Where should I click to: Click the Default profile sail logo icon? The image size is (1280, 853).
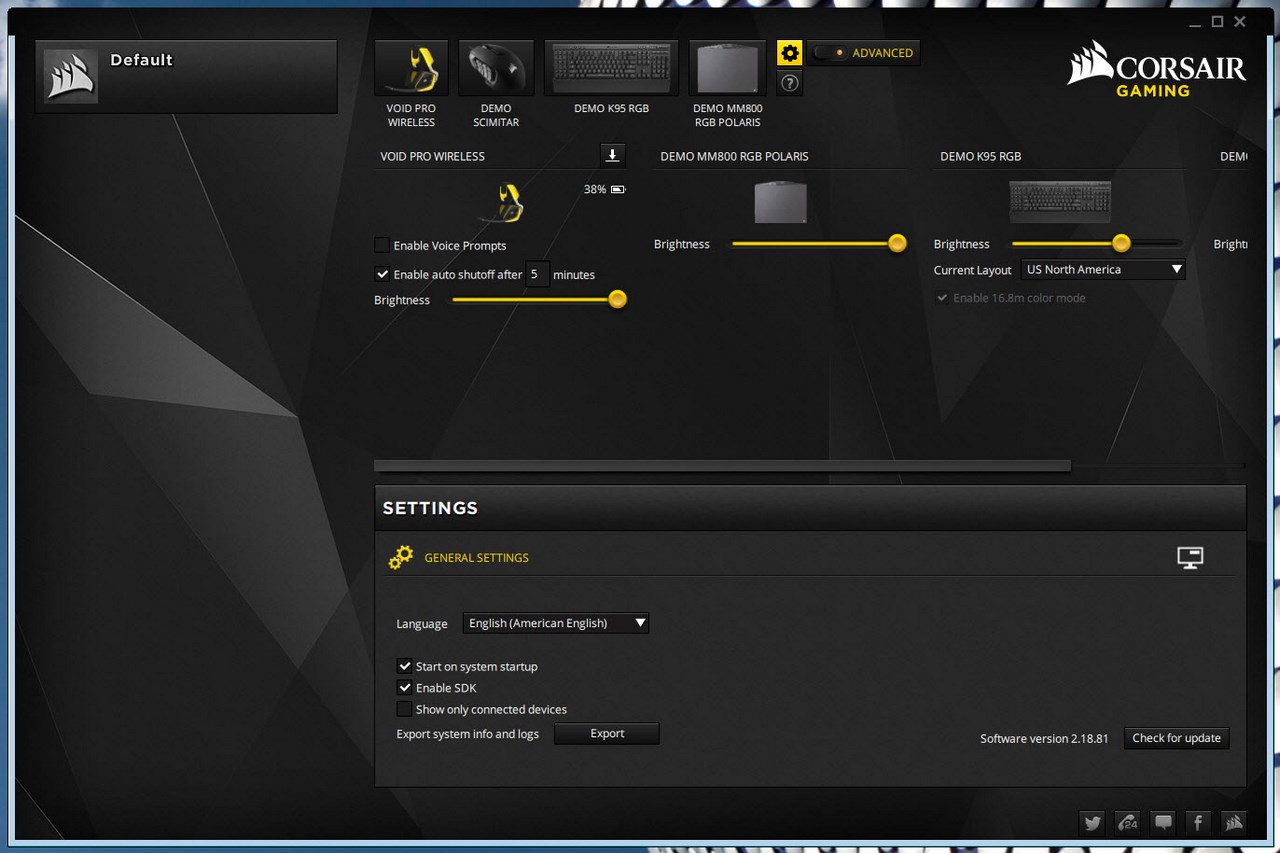[x=71, y=77]
